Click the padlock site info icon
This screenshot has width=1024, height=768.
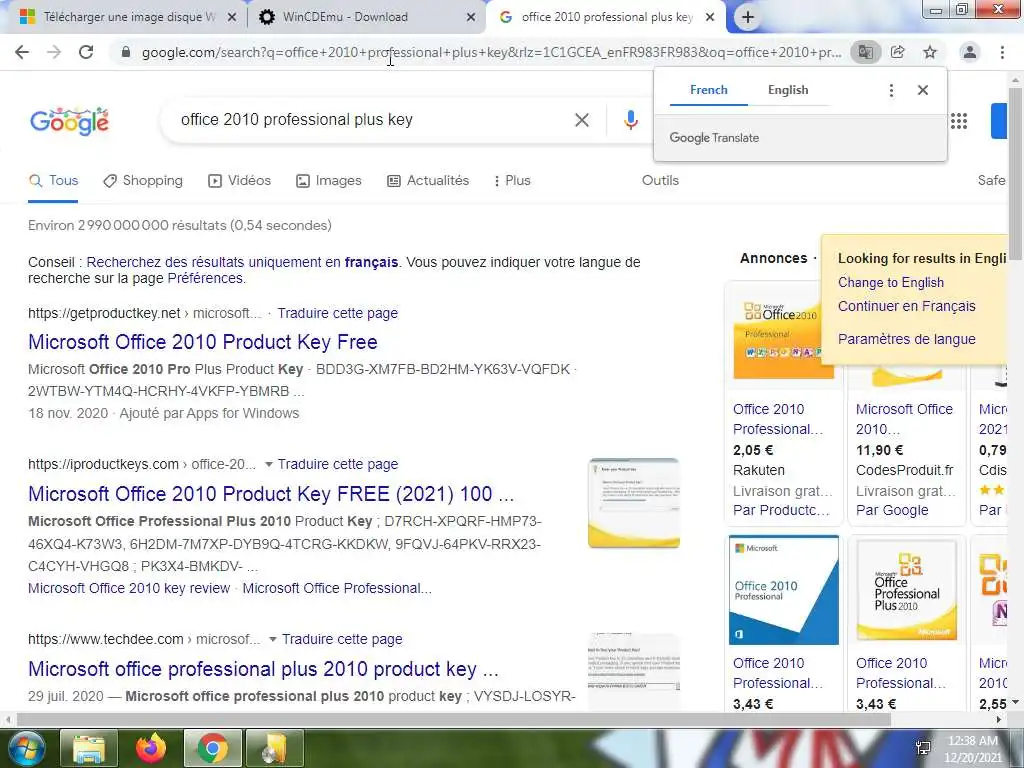pos(126,52)
